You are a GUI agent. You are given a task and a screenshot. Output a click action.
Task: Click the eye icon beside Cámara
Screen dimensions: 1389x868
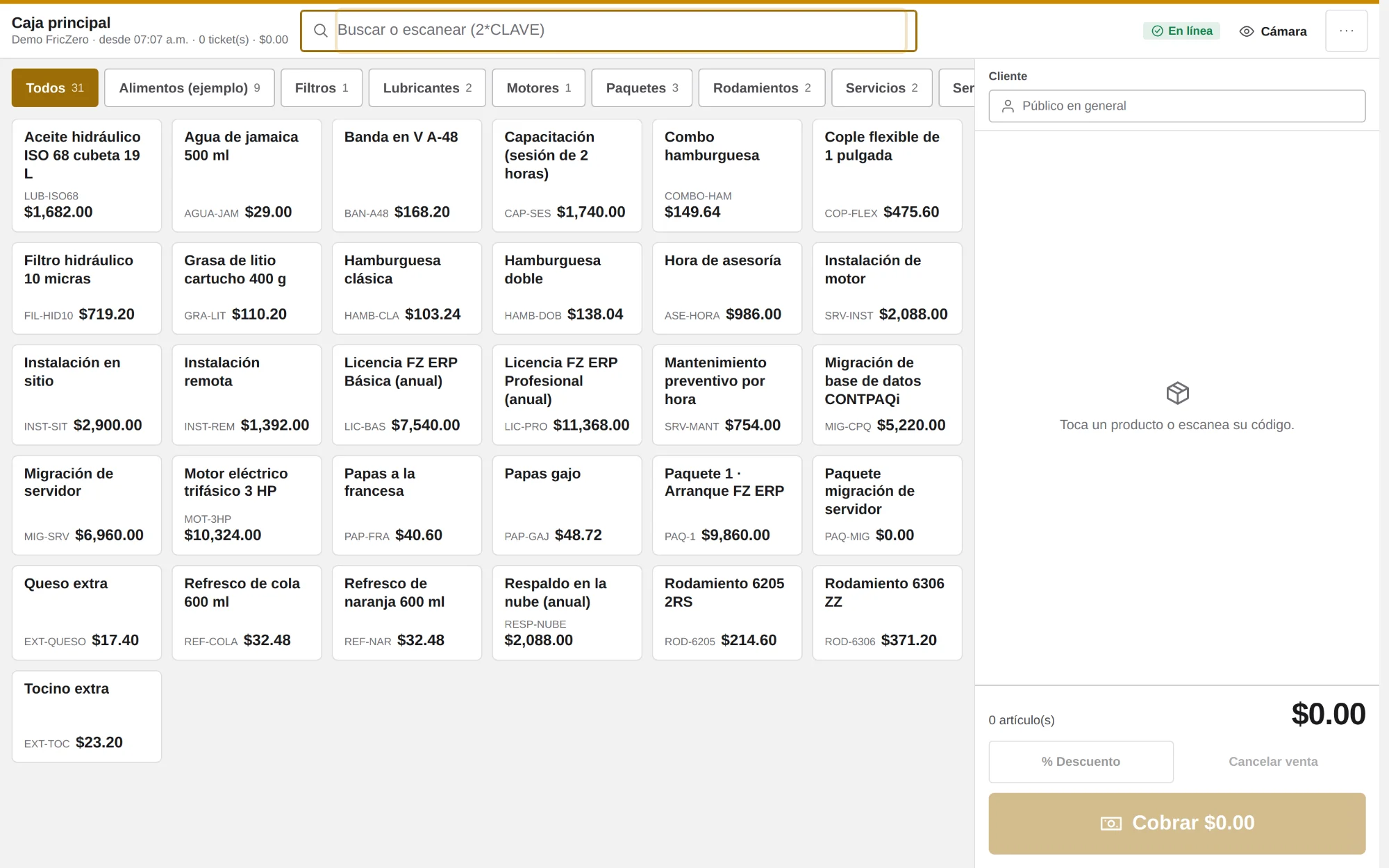click(x=1247, y=31)
